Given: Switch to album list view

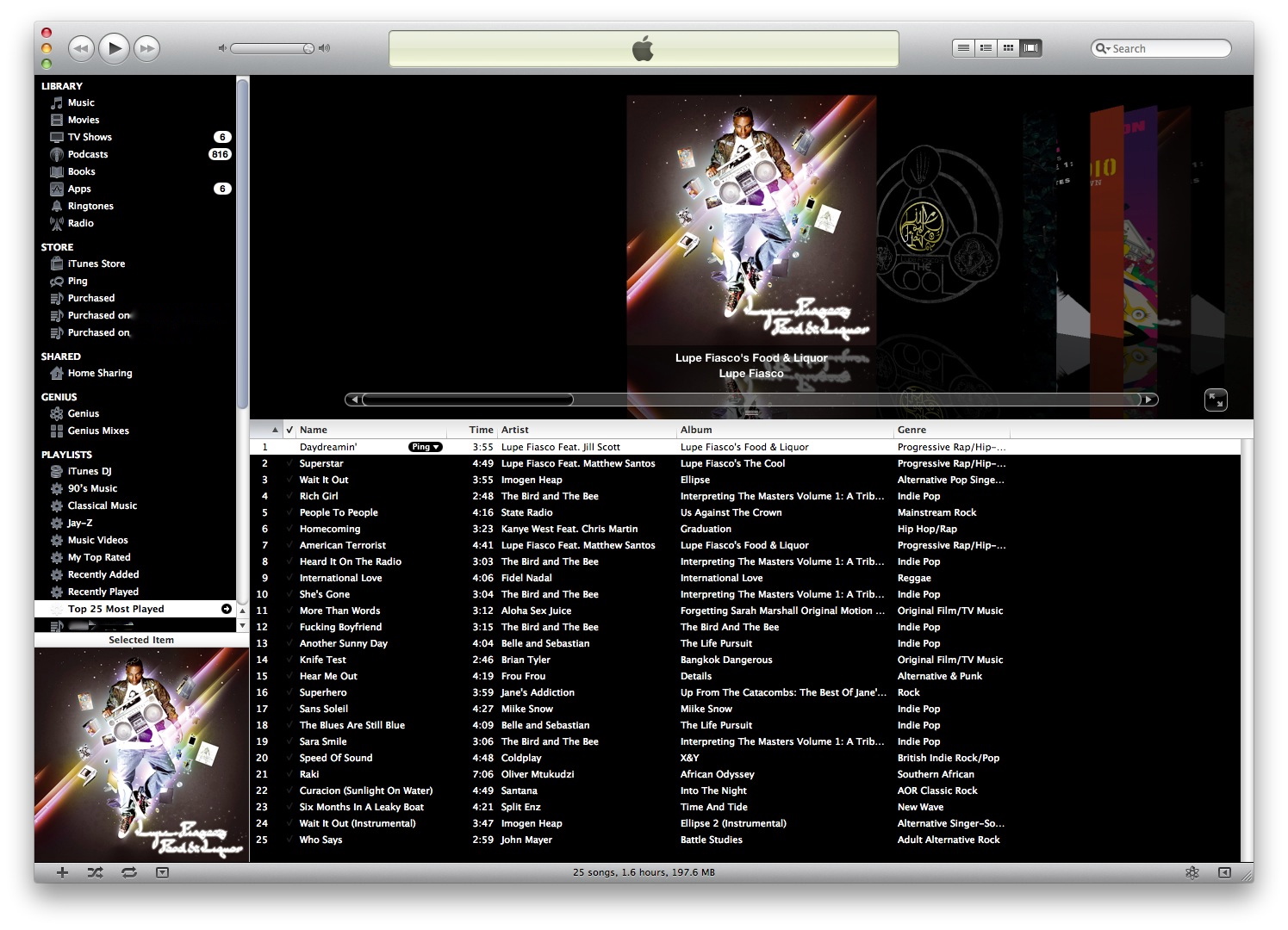Looking at the screenshot, I should (986, 48).
